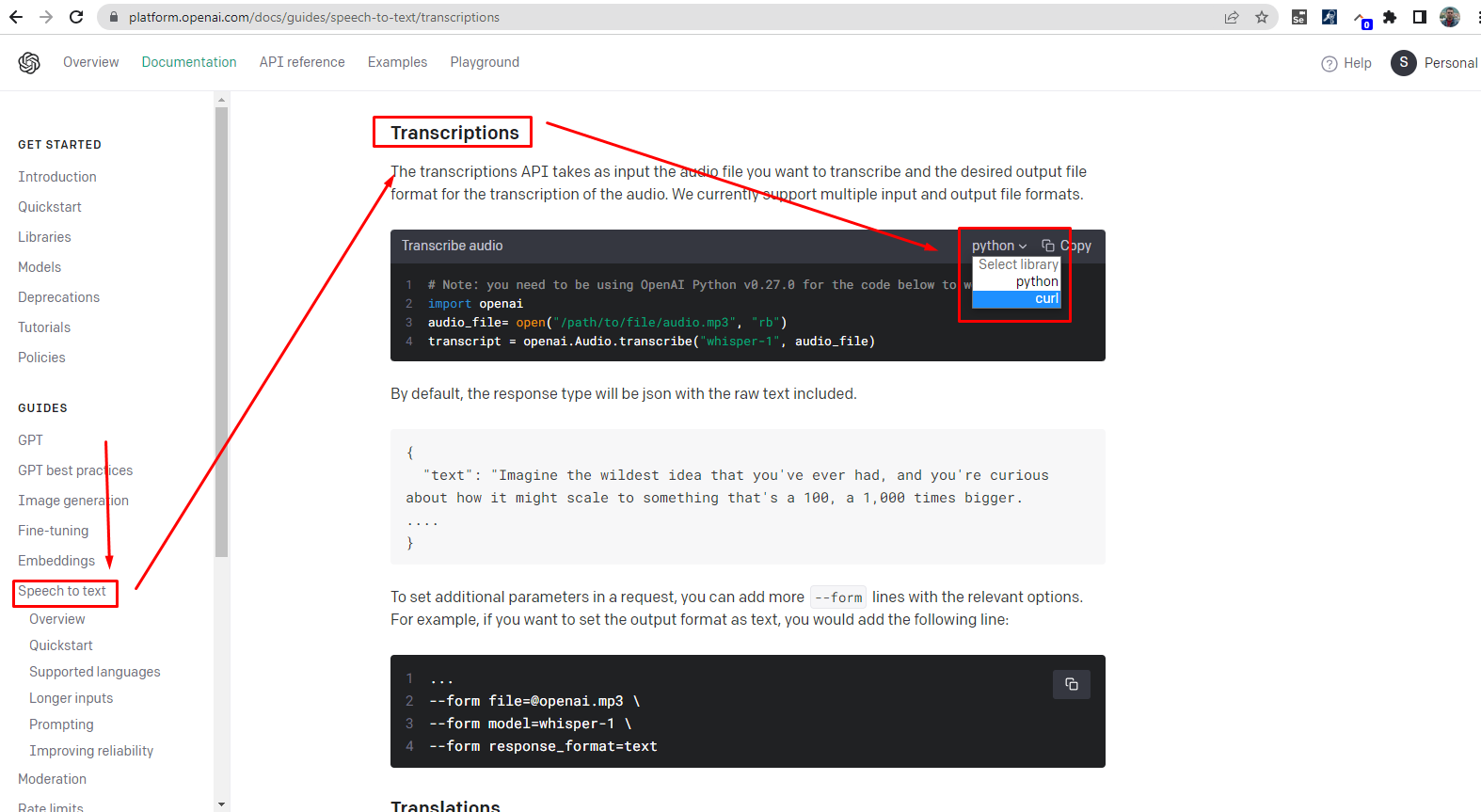Viewport: 1481px width, 812px height.
Task: Bookmark this page with the star icon
Action: [x=1262, y=17]
